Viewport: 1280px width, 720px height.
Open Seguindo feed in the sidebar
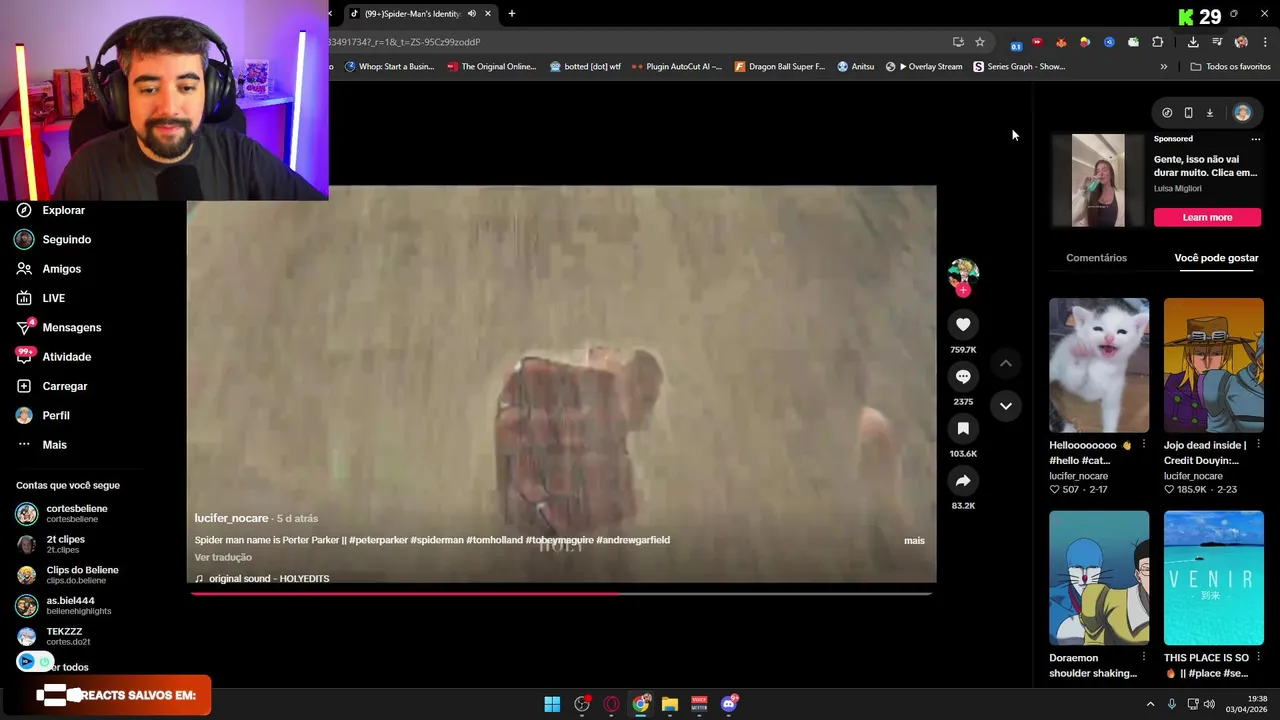pos(66,239)
